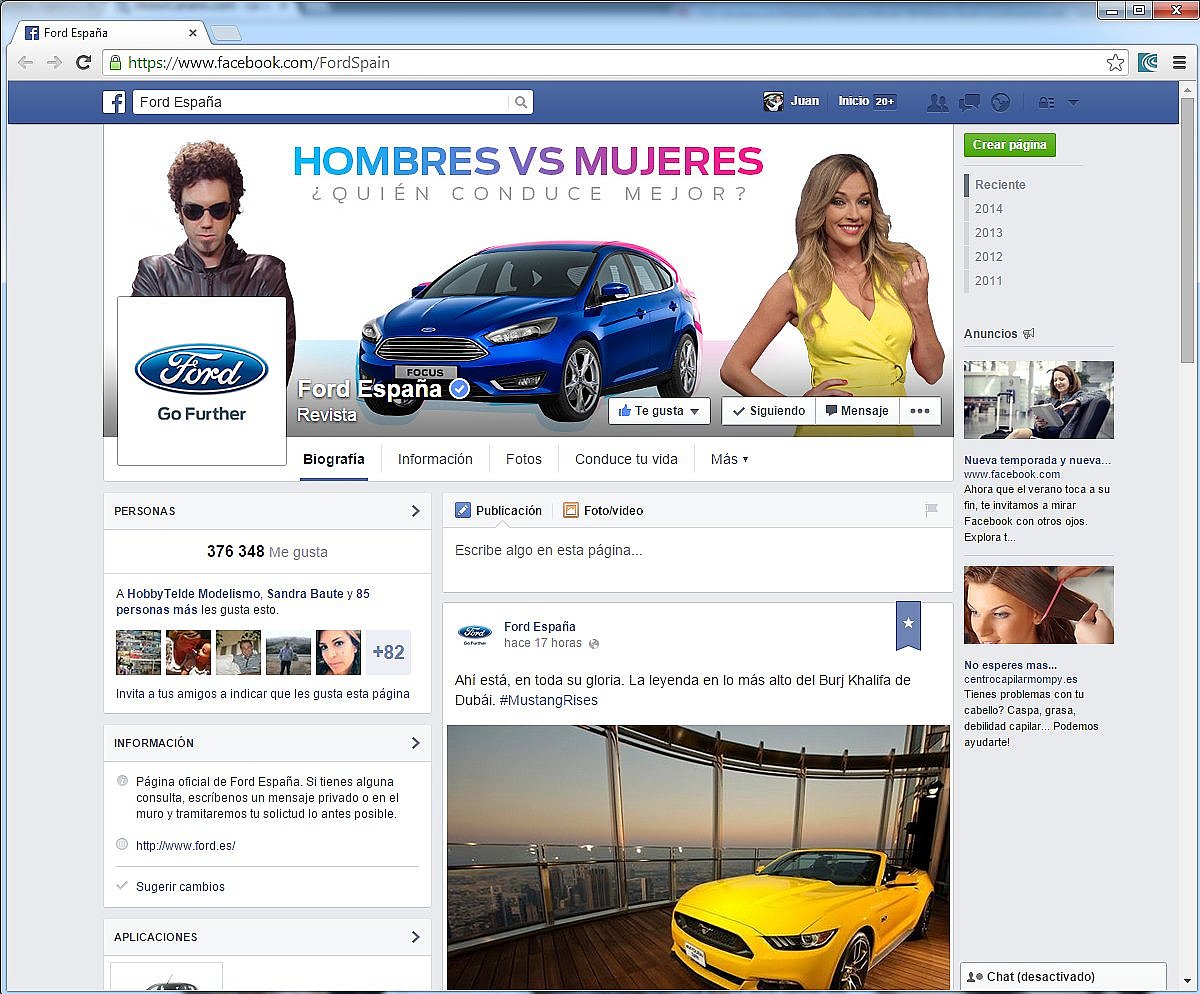
Task: Open the Chat (desactivado) bar
Action: 1063,976
